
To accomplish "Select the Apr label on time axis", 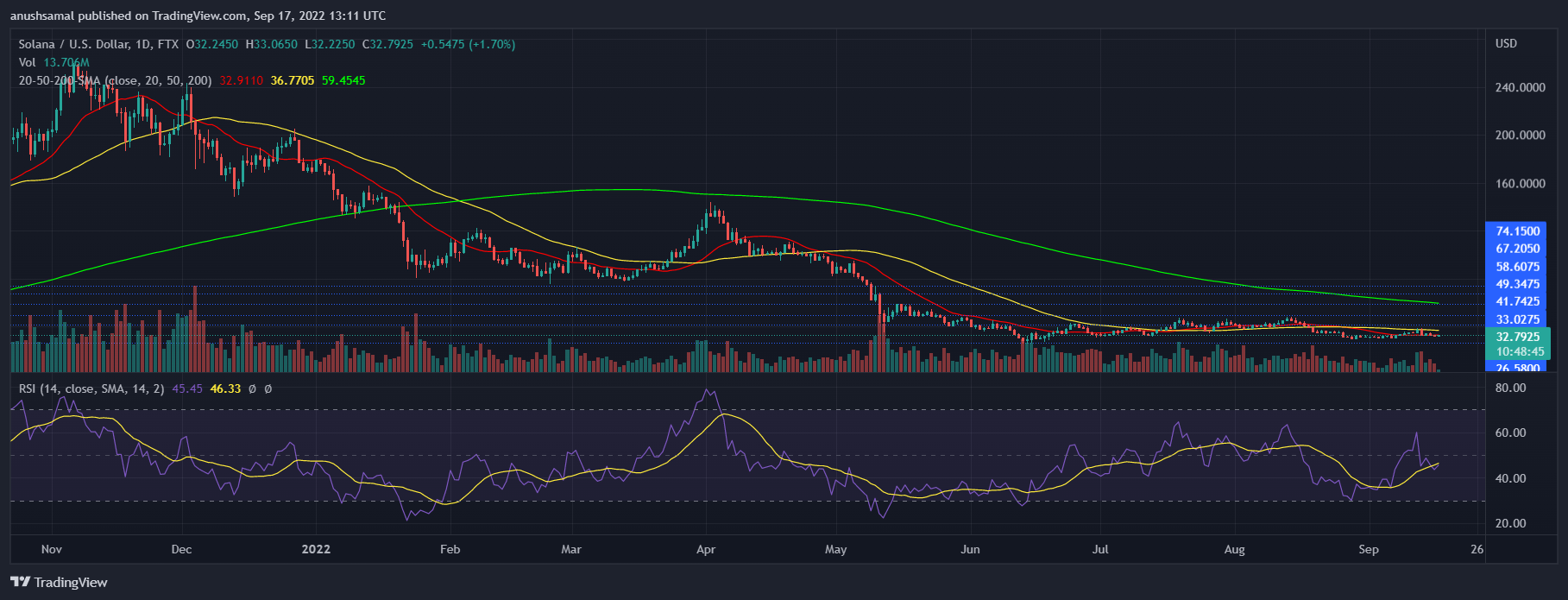I will [706, 549].
